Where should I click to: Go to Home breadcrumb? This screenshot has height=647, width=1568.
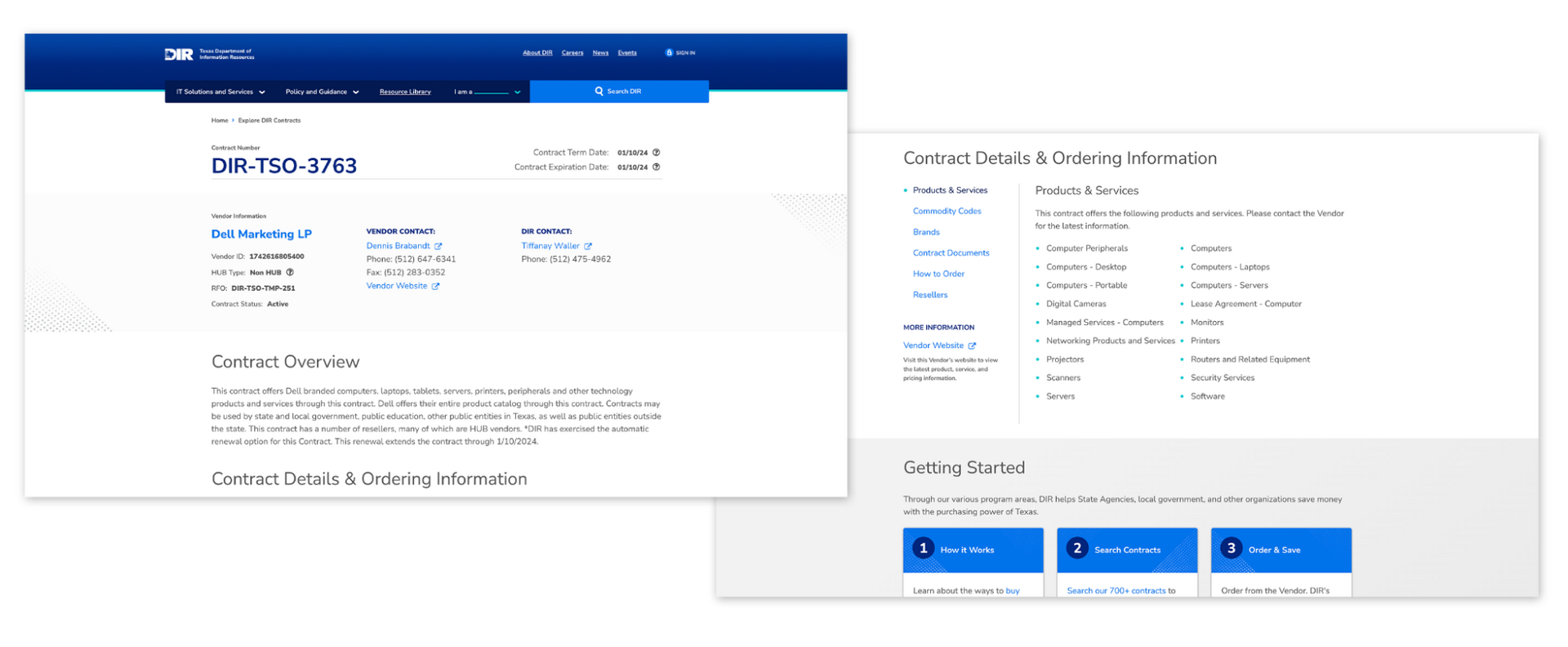tap(220, 120)
